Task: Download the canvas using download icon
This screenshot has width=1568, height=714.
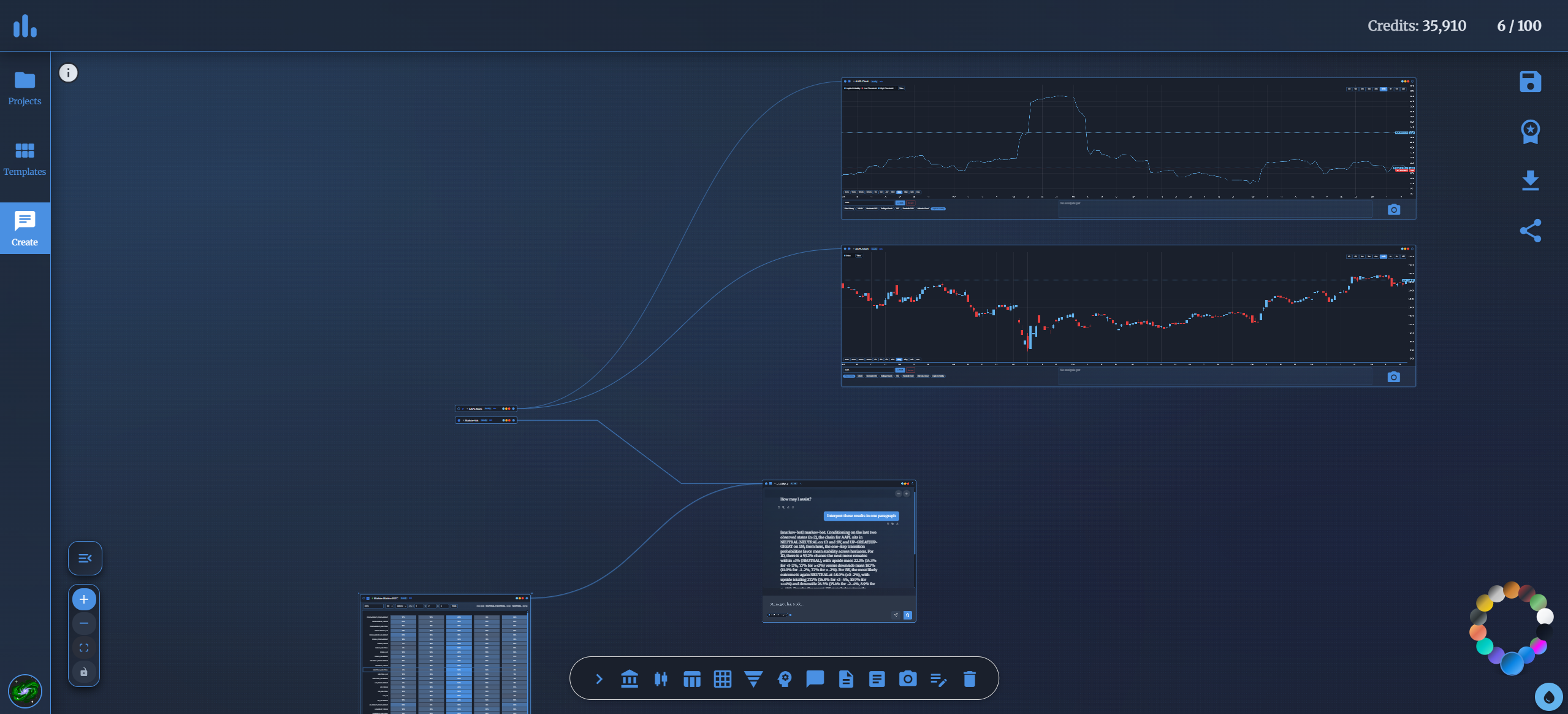Action: click(x=1530, y=180)
